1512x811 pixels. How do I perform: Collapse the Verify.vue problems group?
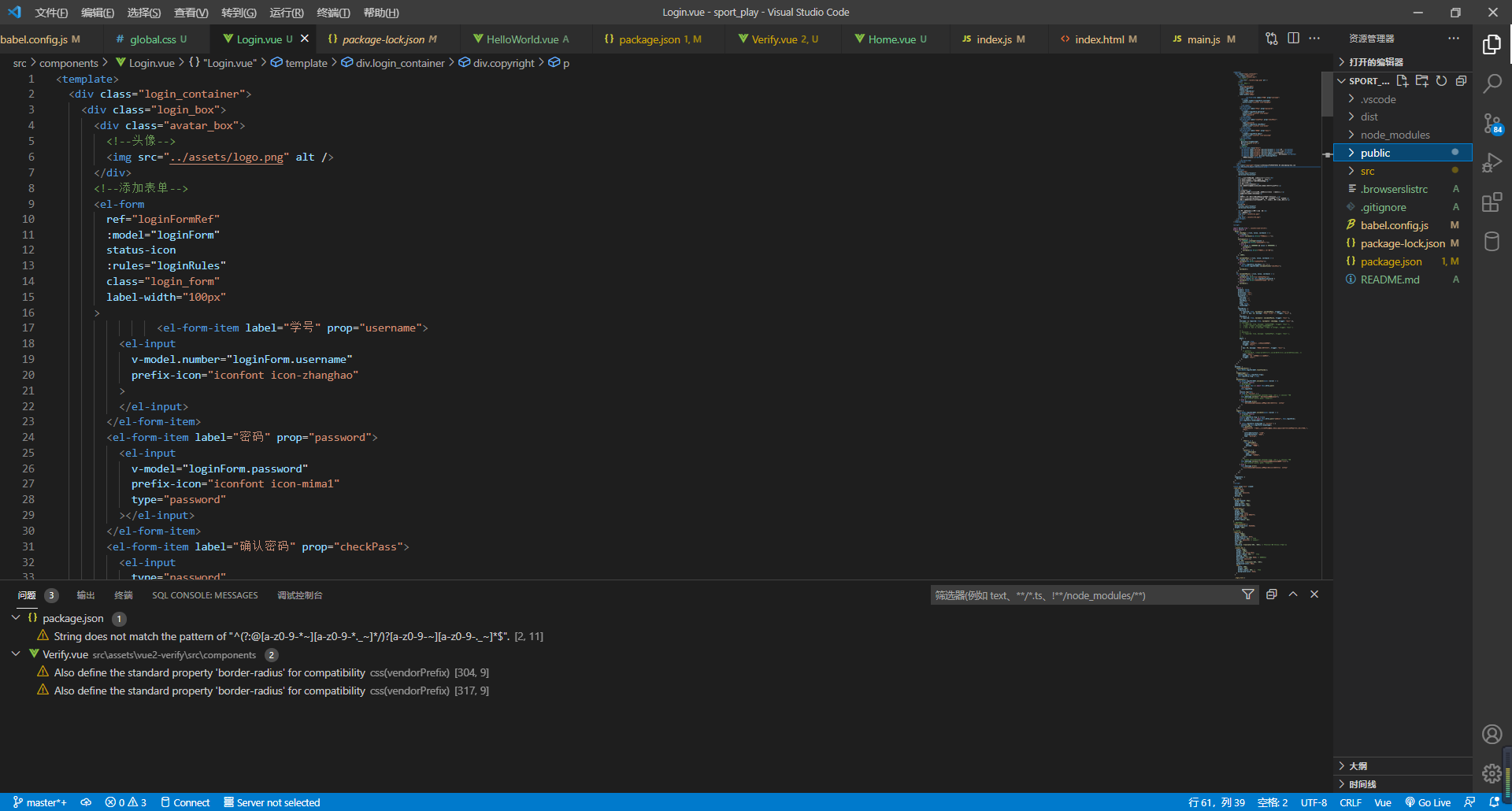(x=16, y=654)
